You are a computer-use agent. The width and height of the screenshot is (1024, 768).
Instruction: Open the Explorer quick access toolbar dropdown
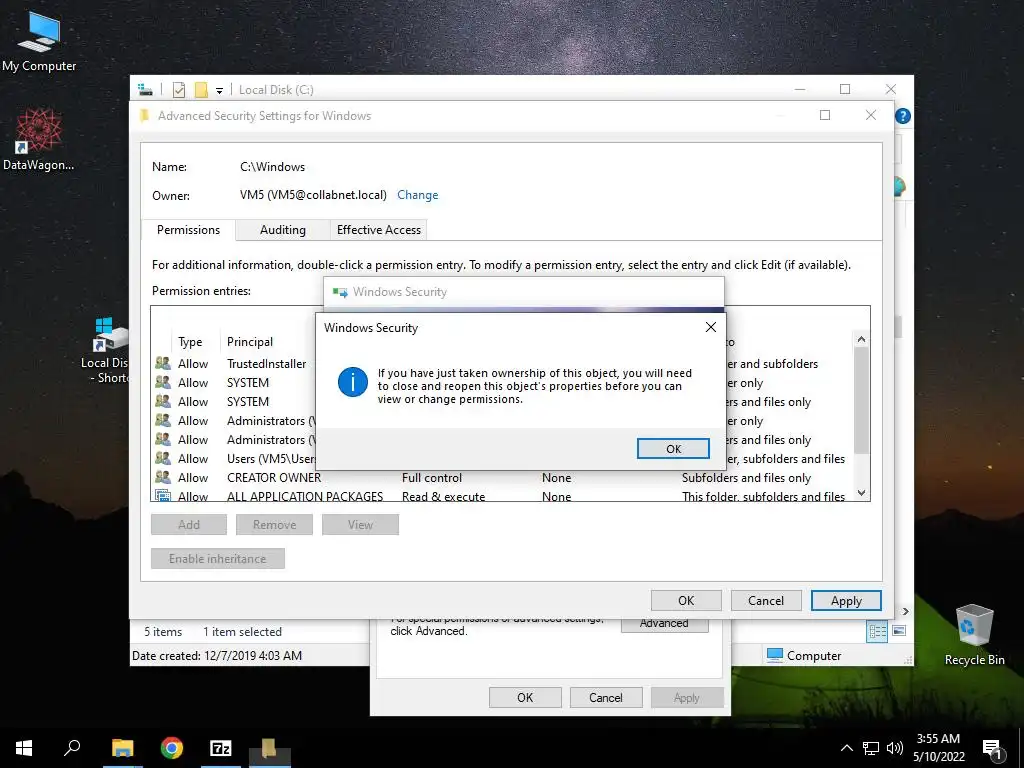pos(219,90)
